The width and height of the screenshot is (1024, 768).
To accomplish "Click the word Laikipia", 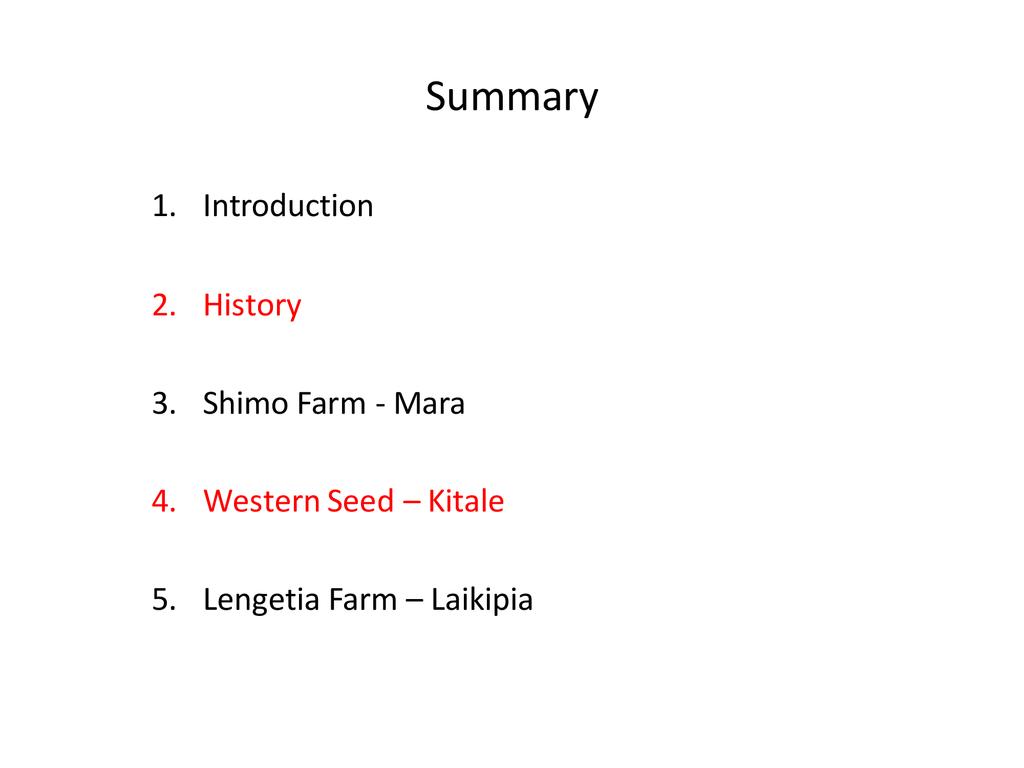I will [482, 600].
